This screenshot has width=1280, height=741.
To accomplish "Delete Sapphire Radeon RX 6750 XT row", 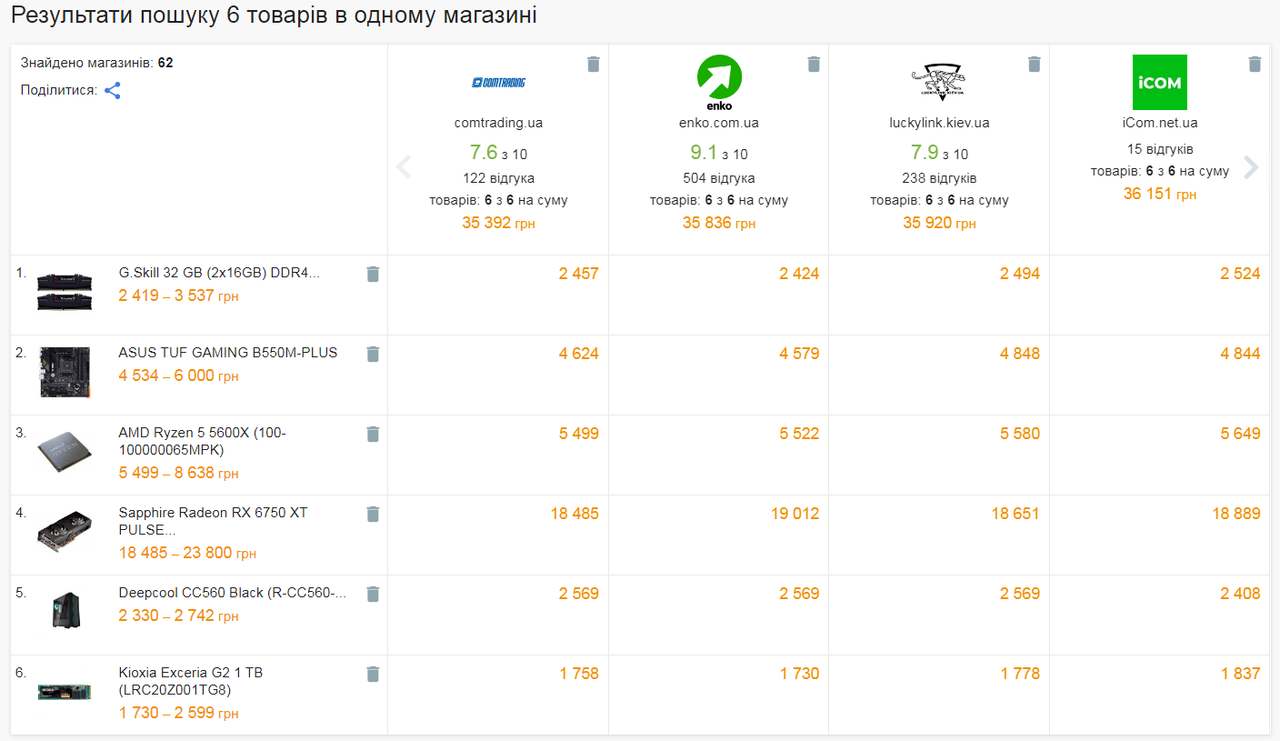I will coord(373,514).
